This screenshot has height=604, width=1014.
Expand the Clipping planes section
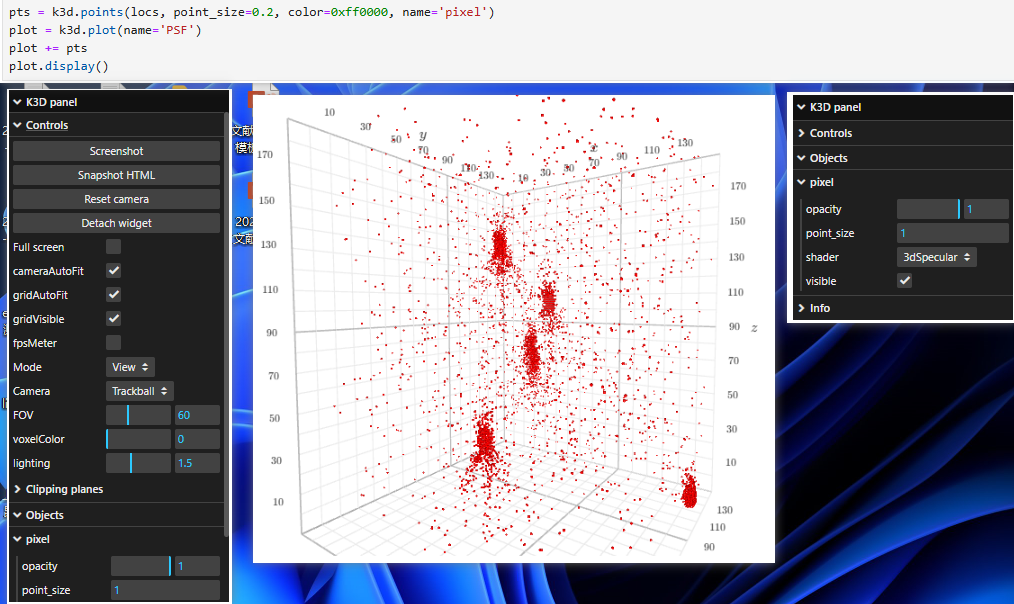(x=17, y=490)
